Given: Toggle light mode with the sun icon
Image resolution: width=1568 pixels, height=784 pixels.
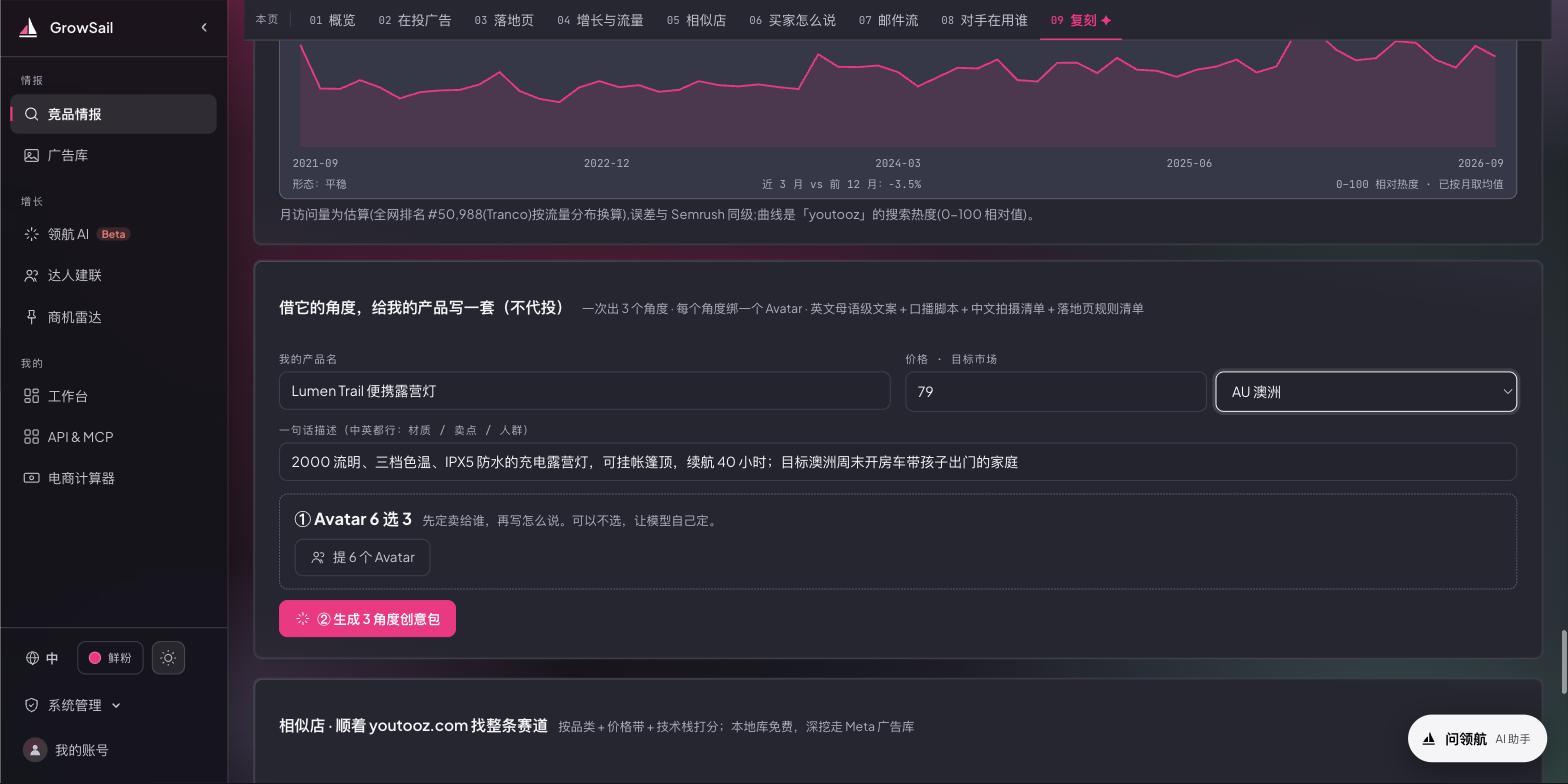Looking at the screenshot, I should tap(168, 658).
